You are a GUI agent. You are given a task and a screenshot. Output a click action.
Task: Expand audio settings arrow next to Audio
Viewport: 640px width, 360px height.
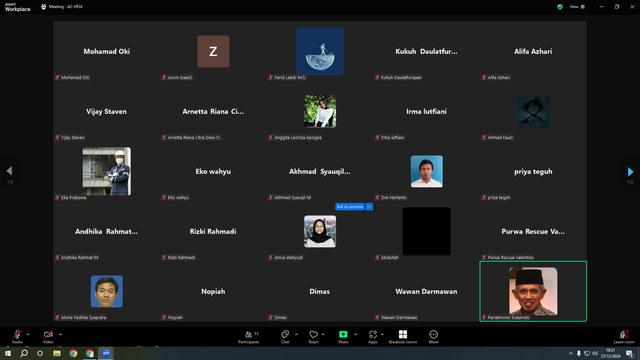click(x=28, y=334)
